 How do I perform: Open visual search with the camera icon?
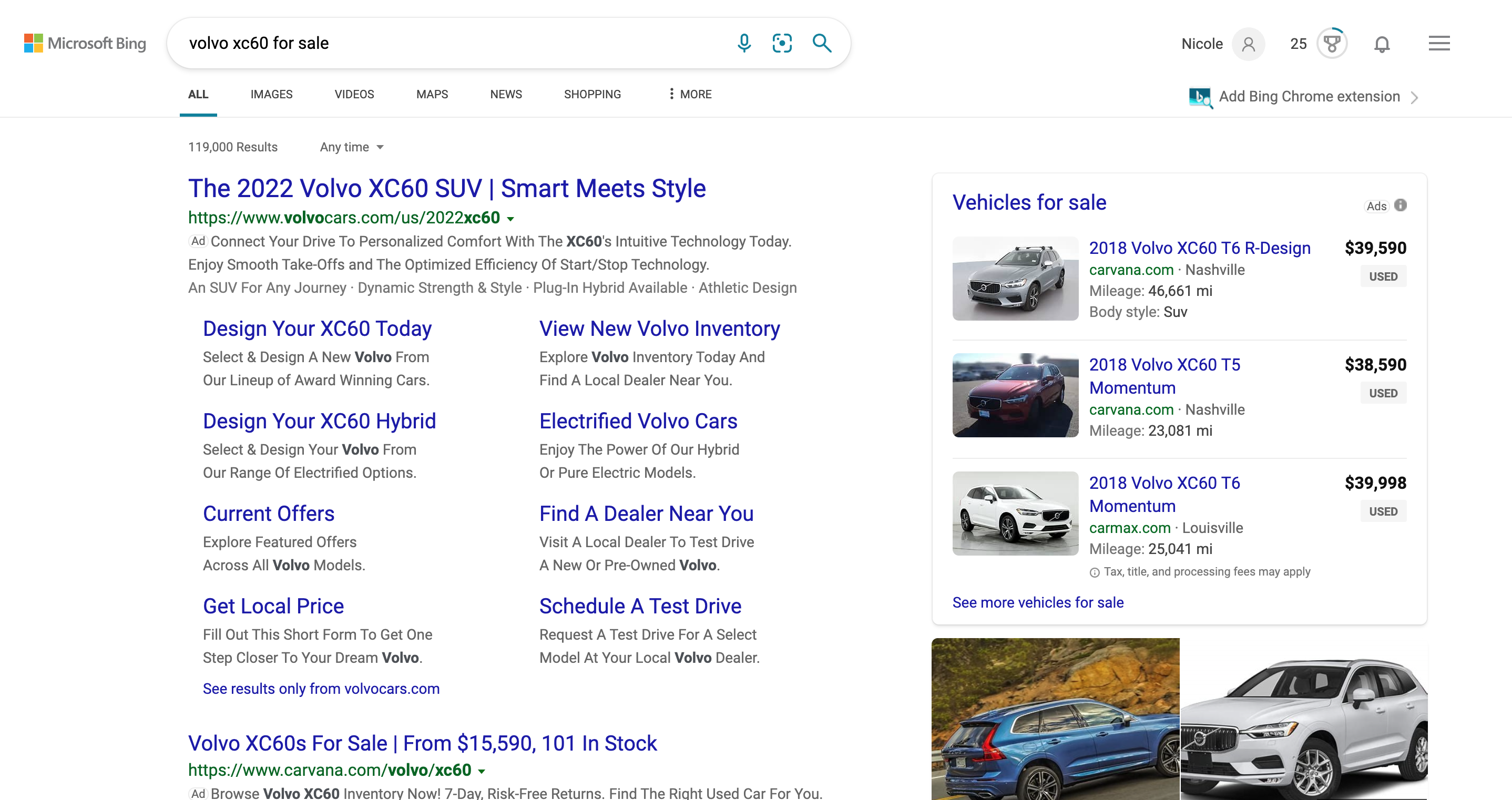point(782,43)
